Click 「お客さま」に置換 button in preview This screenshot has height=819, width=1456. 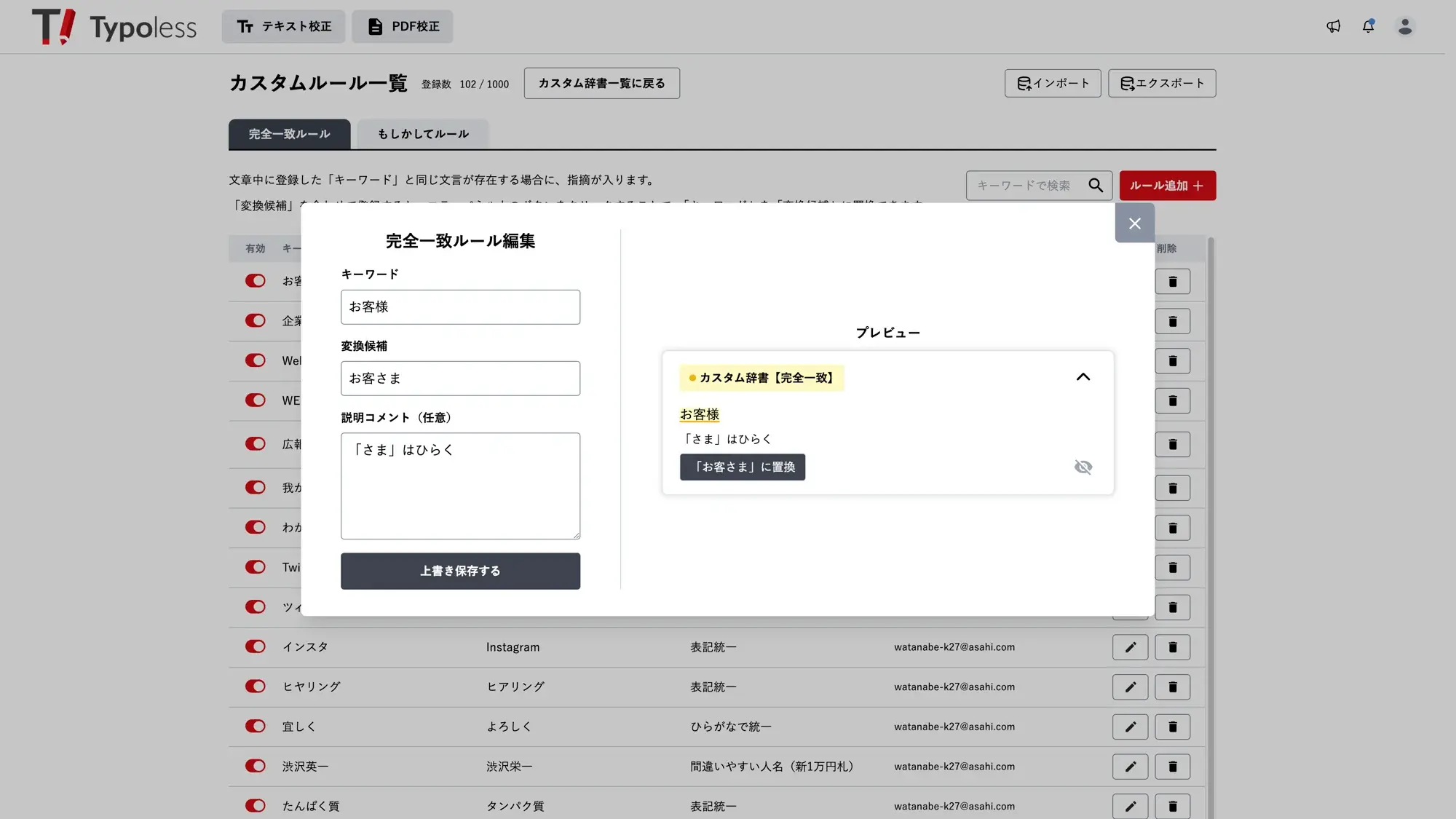(x=742, y=467)
